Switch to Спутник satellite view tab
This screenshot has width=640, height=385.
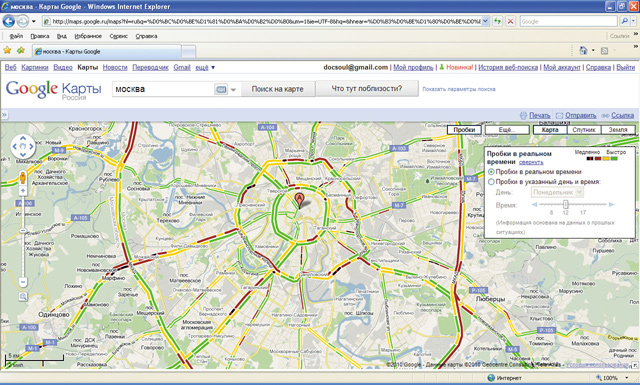coord(584,129)
